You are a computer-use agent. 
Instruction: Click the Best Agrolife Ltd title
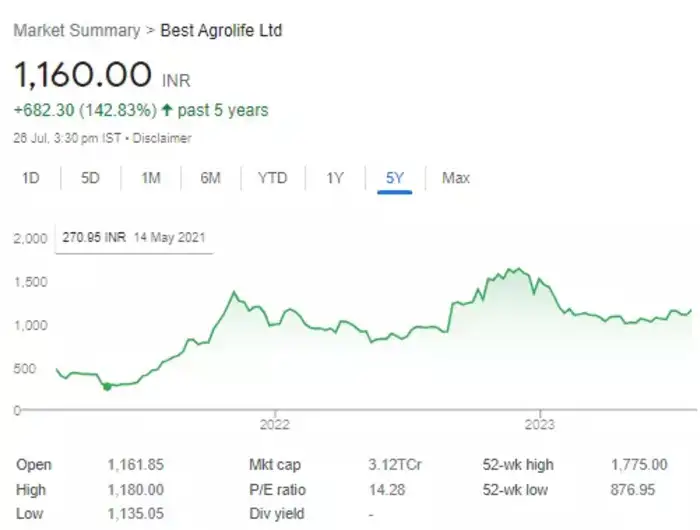(x=221, y=30)
